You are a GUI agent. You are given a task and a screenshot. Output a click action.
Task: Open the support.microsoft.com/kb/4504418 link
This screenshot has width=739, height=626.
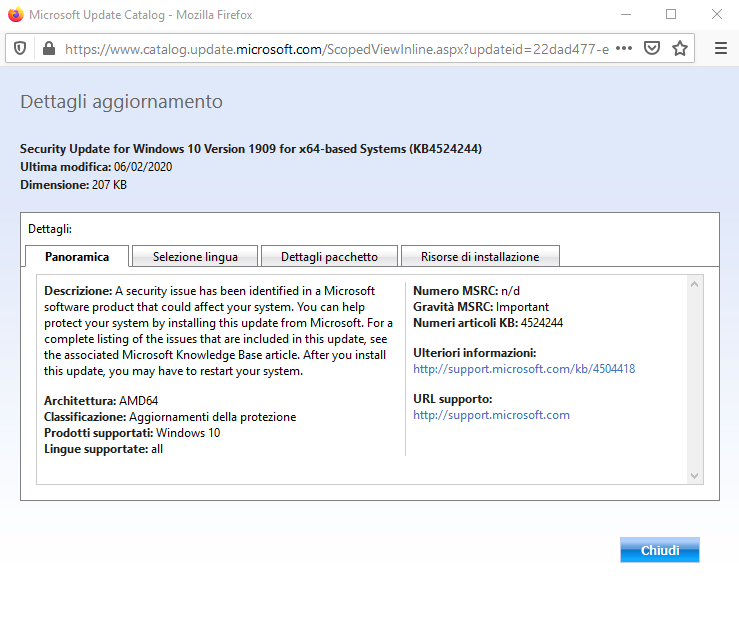point(524,369)
